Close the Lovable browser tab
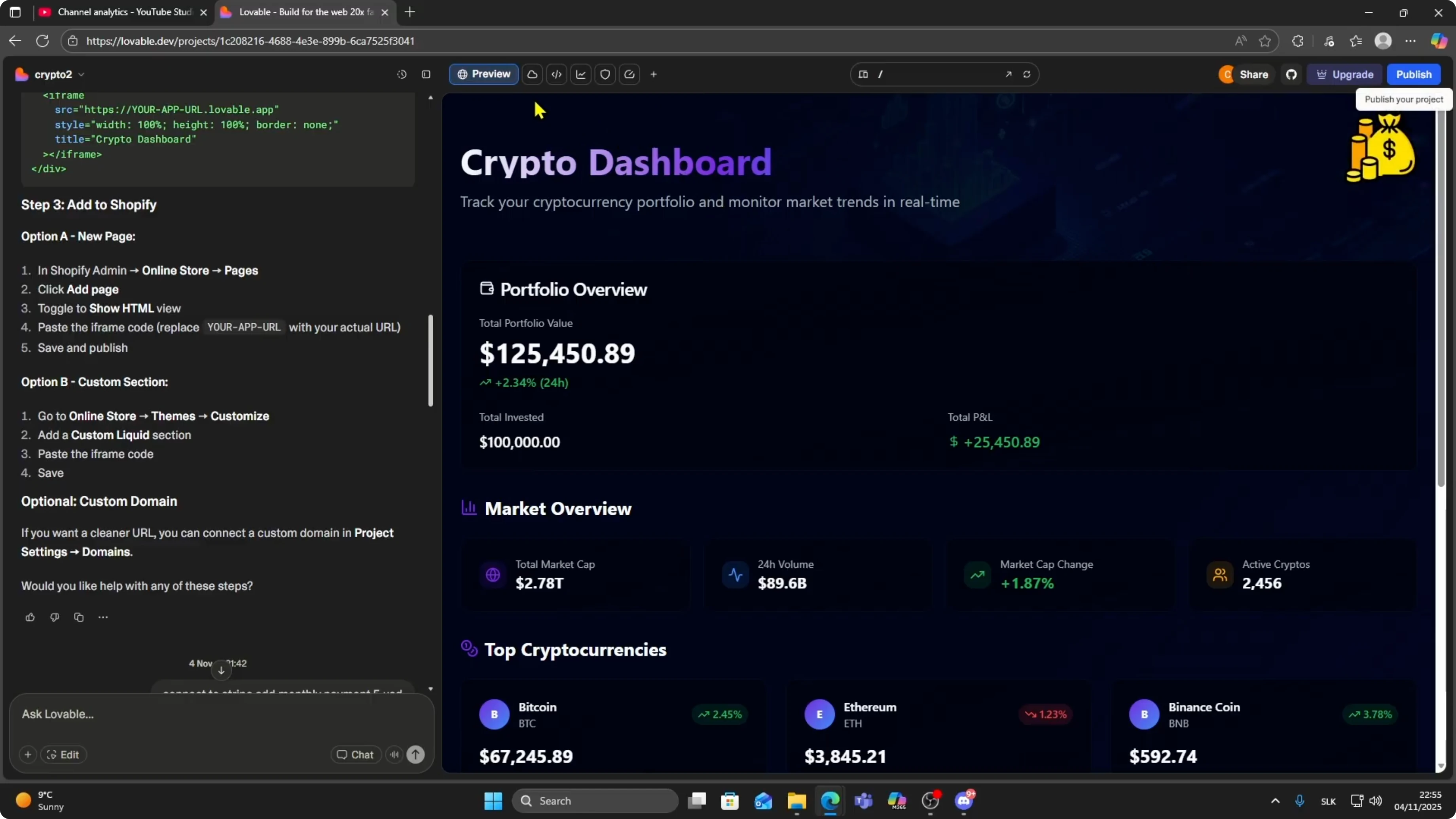The image size is (1456, 819). [385, 12]
